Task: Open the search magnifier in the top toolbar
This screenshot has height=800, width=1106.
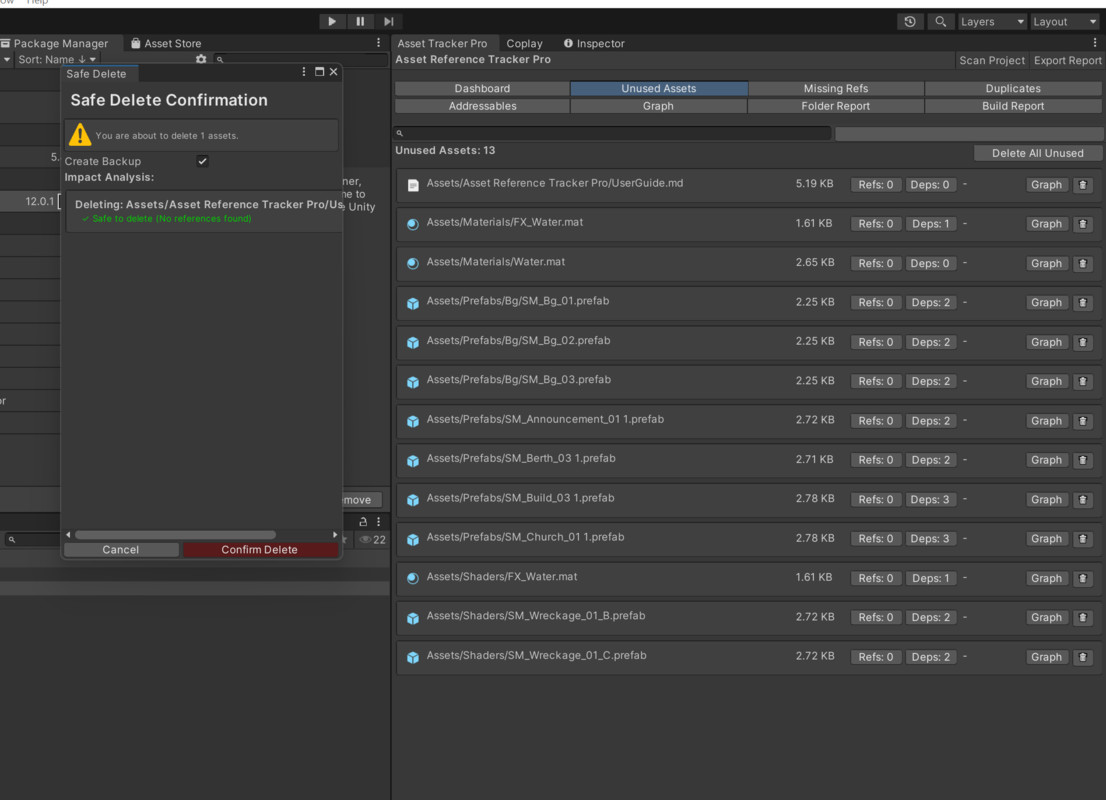Action: (x=940, y=20)
